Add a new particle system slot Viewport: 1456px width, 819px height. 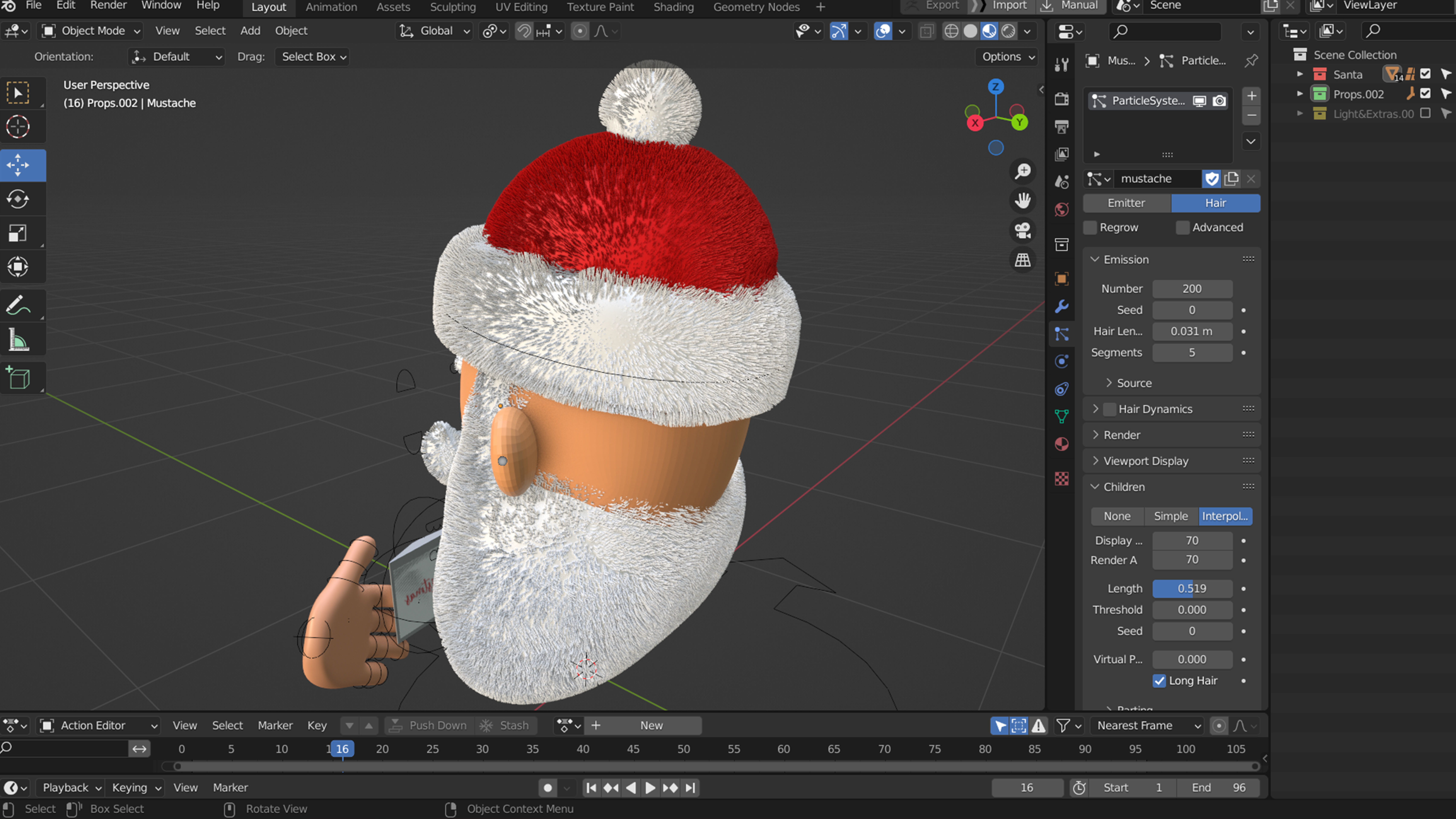point(1251,96)
